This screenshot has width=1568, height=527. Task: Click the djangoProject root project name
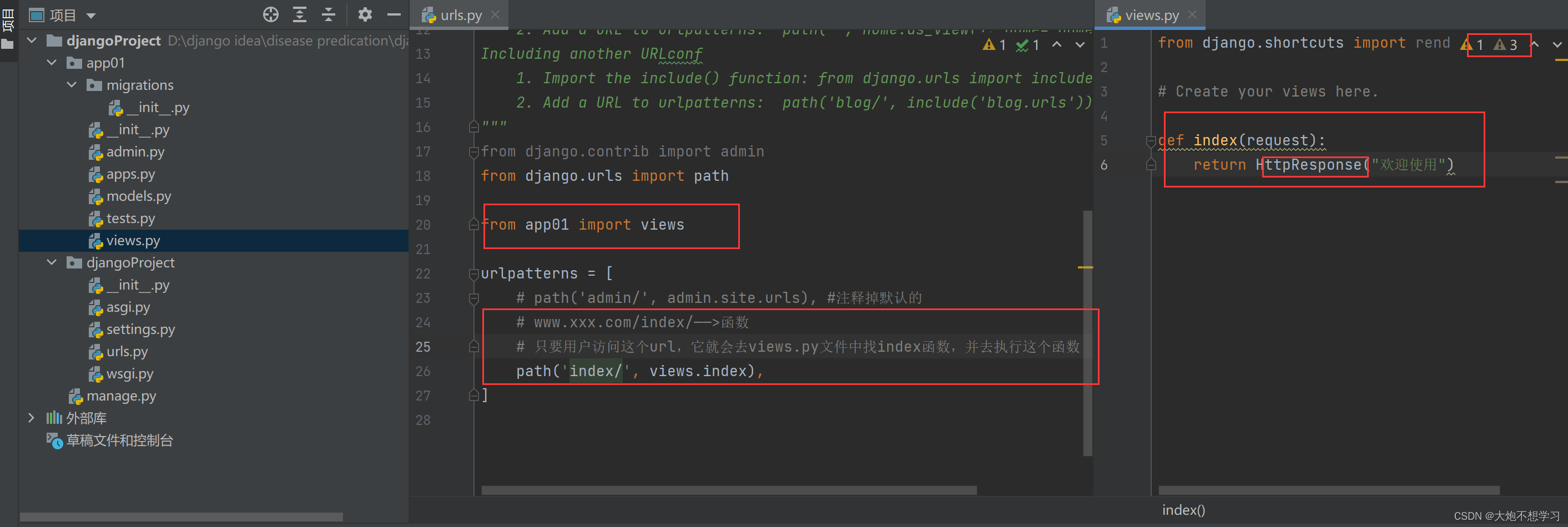[x=113, y=40]
